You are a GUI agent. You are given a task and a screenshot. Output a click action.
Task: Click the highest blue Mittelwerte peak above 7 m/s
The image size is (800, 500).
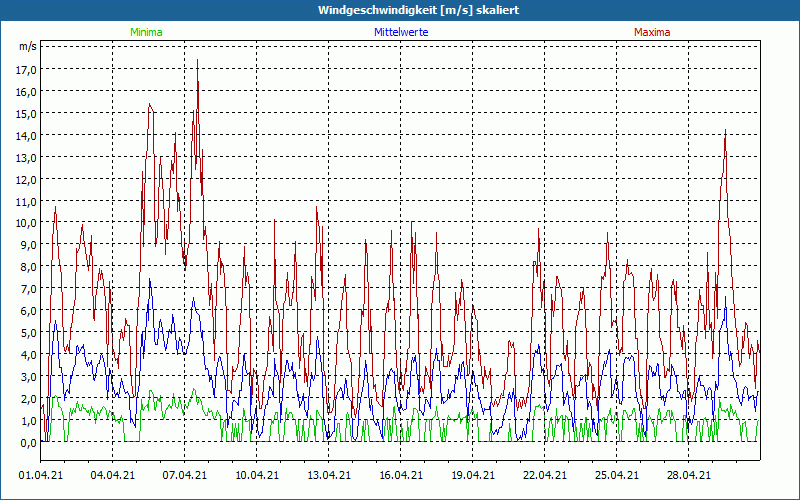click(x=149, y=279)
